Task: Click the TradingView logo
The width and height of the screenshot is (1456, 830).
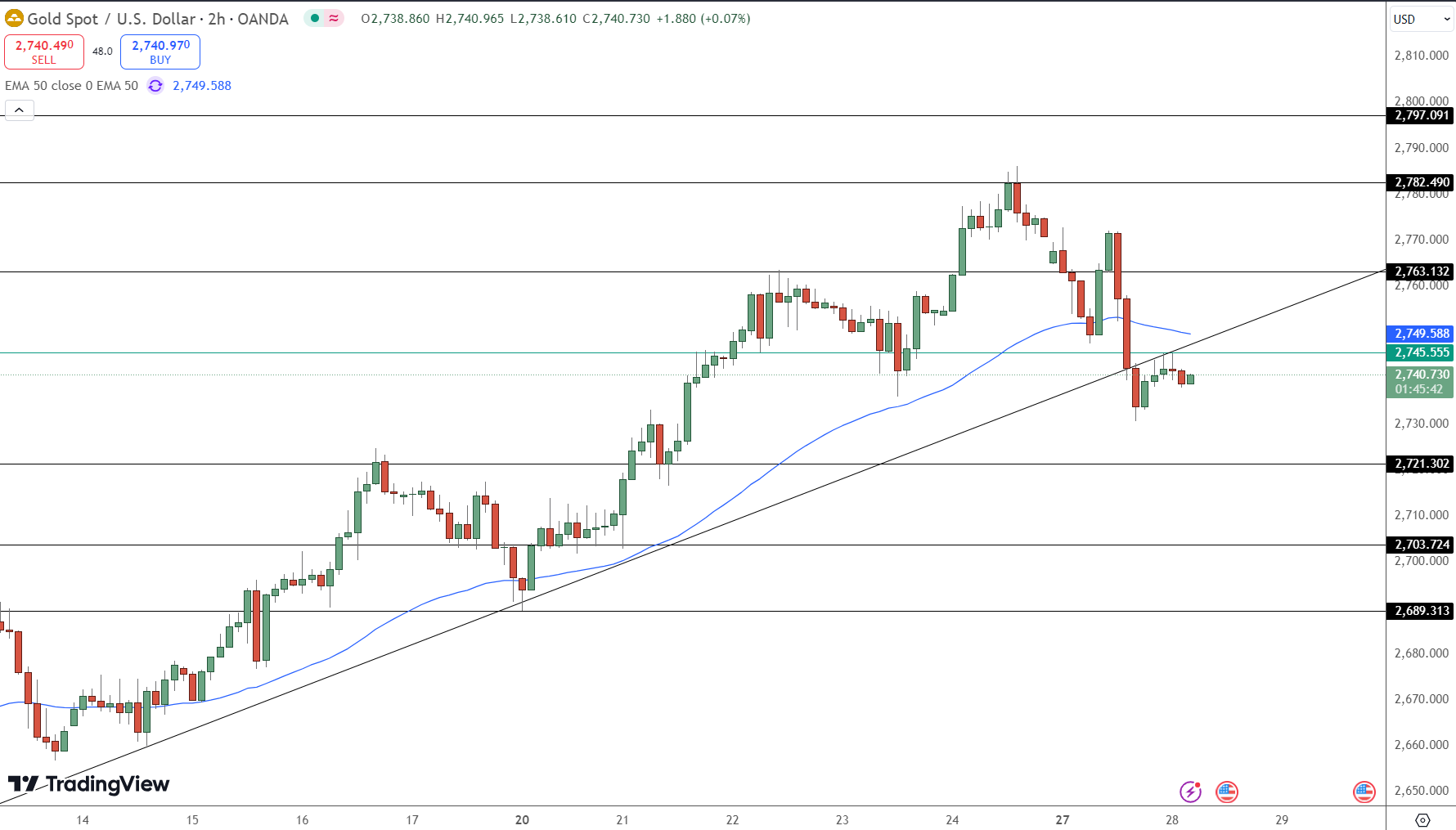Action: click(88, 784)
